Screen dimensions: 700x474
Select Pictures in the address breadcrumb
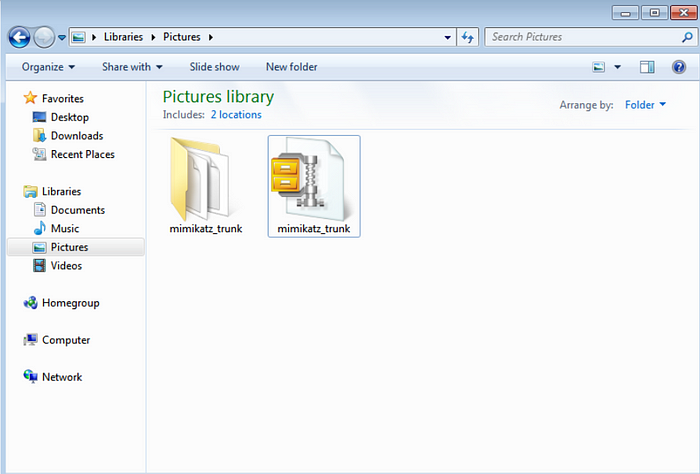pos(182,37)
